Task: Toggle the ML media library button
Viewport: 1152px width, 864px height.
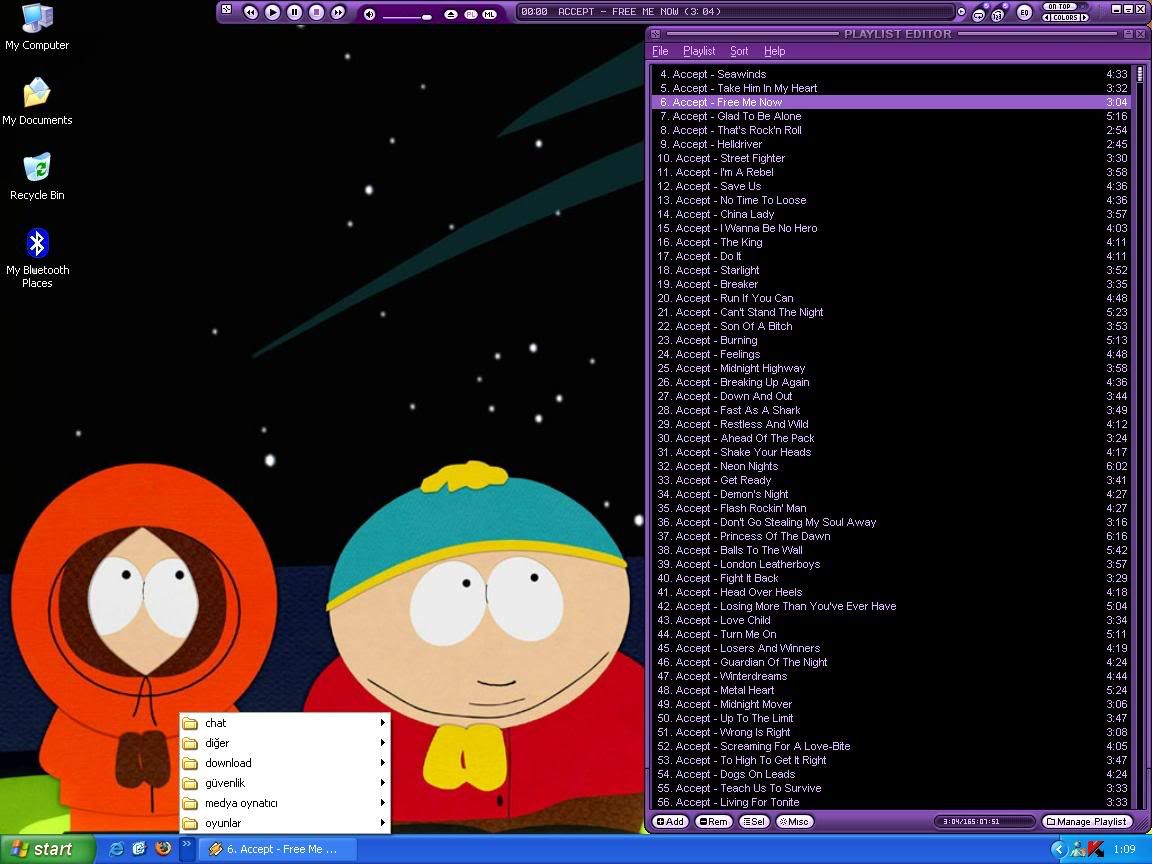Action: [489, 14]
